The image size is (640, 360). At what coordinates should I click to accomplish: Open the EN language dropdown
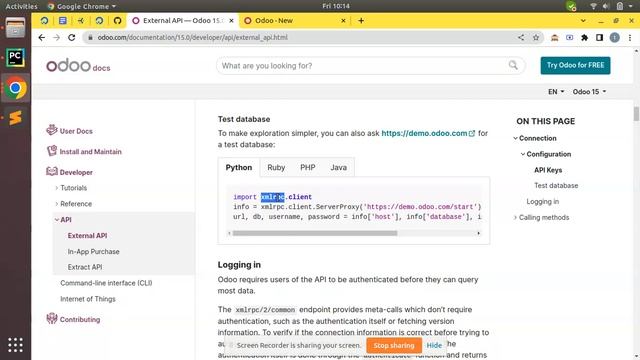pos(556,91)
